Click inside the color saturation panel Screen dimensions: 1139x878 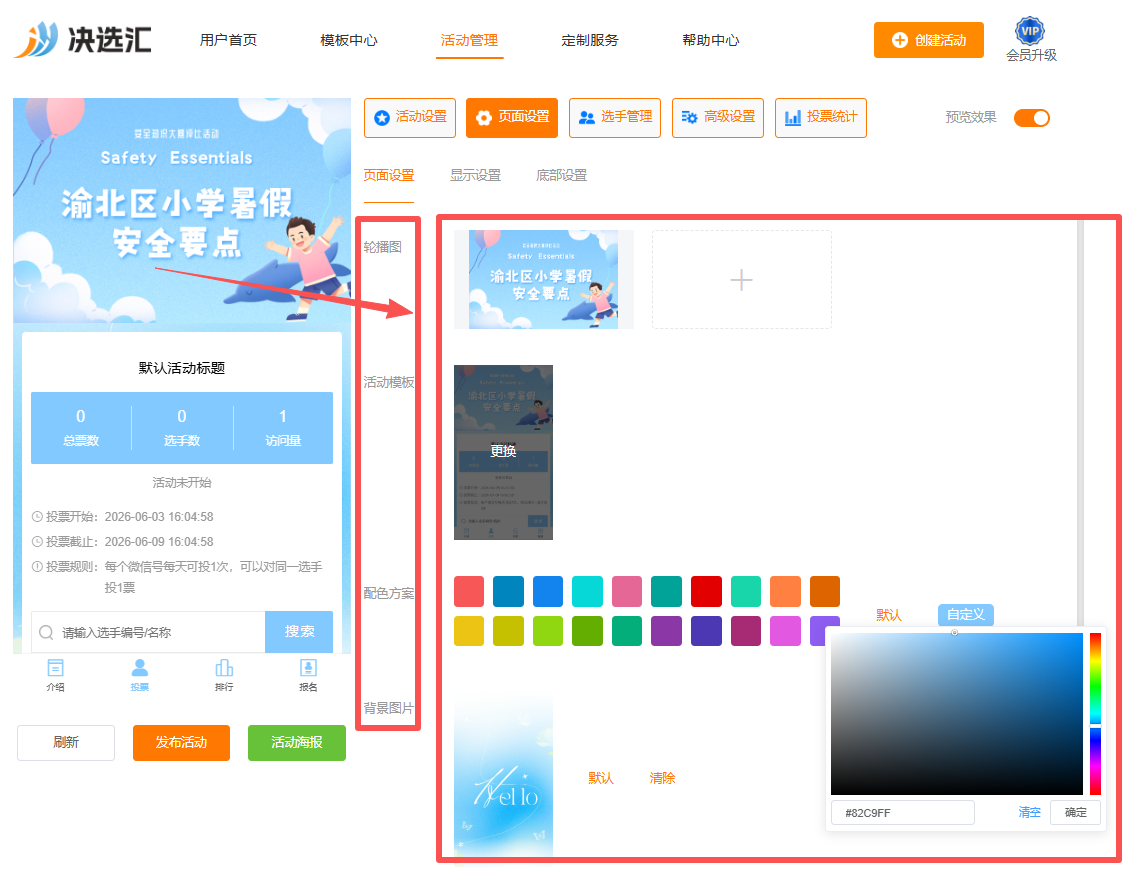957,713
